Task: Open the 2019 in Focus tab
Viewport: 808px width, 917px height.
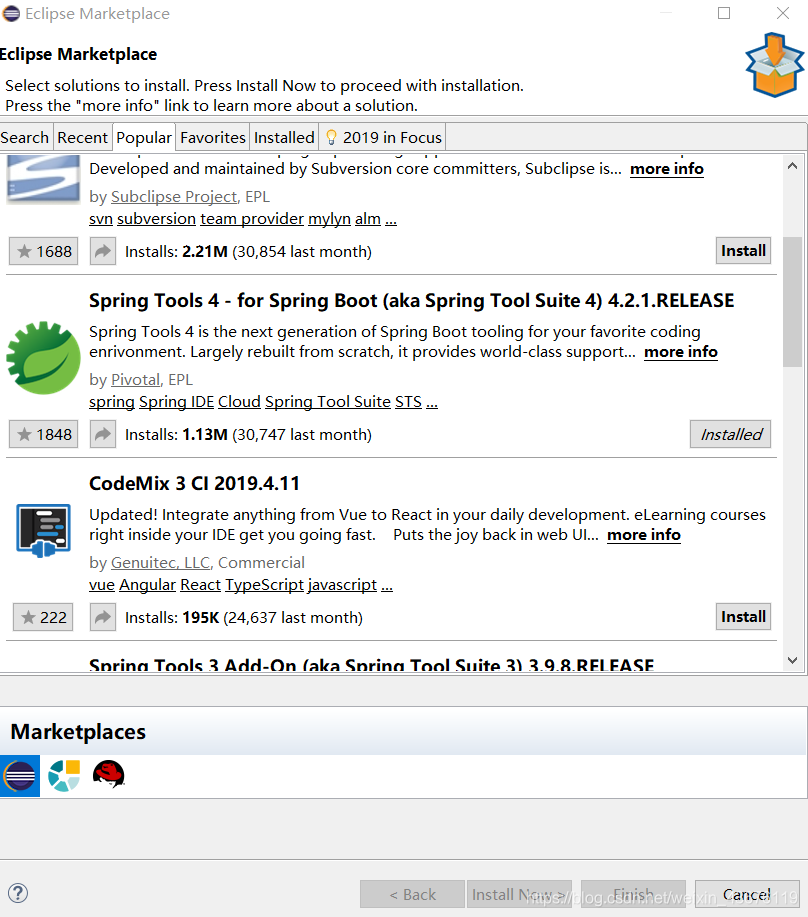Action: (382, 137)
